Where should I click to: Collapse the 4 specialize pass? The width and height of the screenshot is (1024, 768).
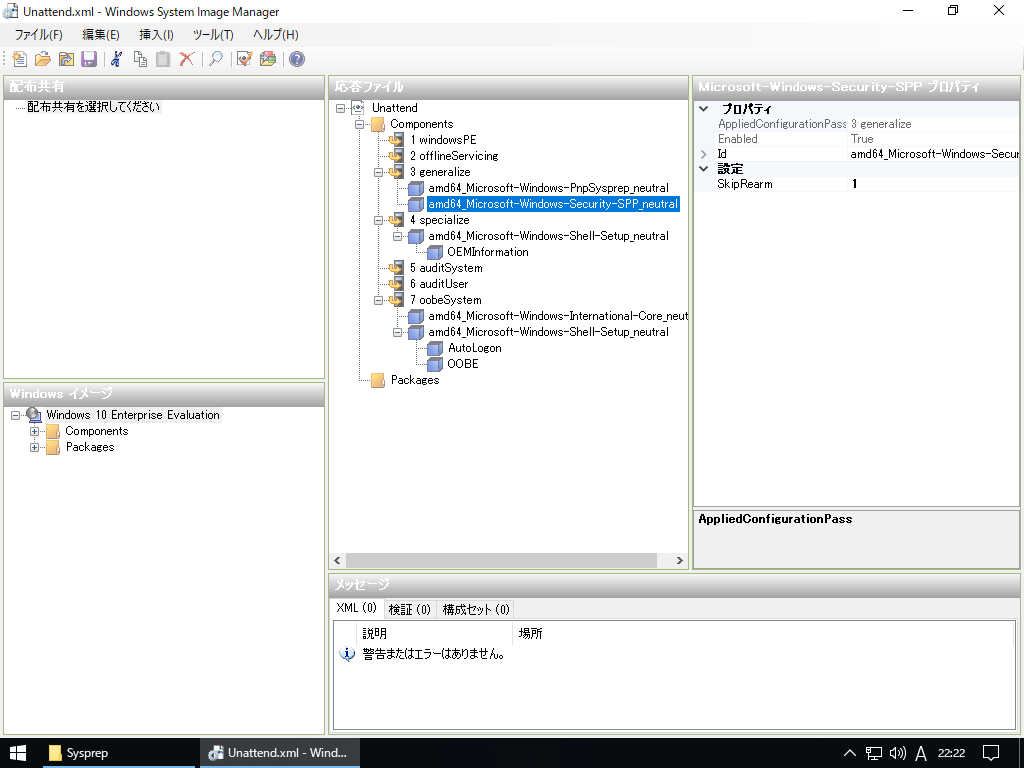[378, 220]
